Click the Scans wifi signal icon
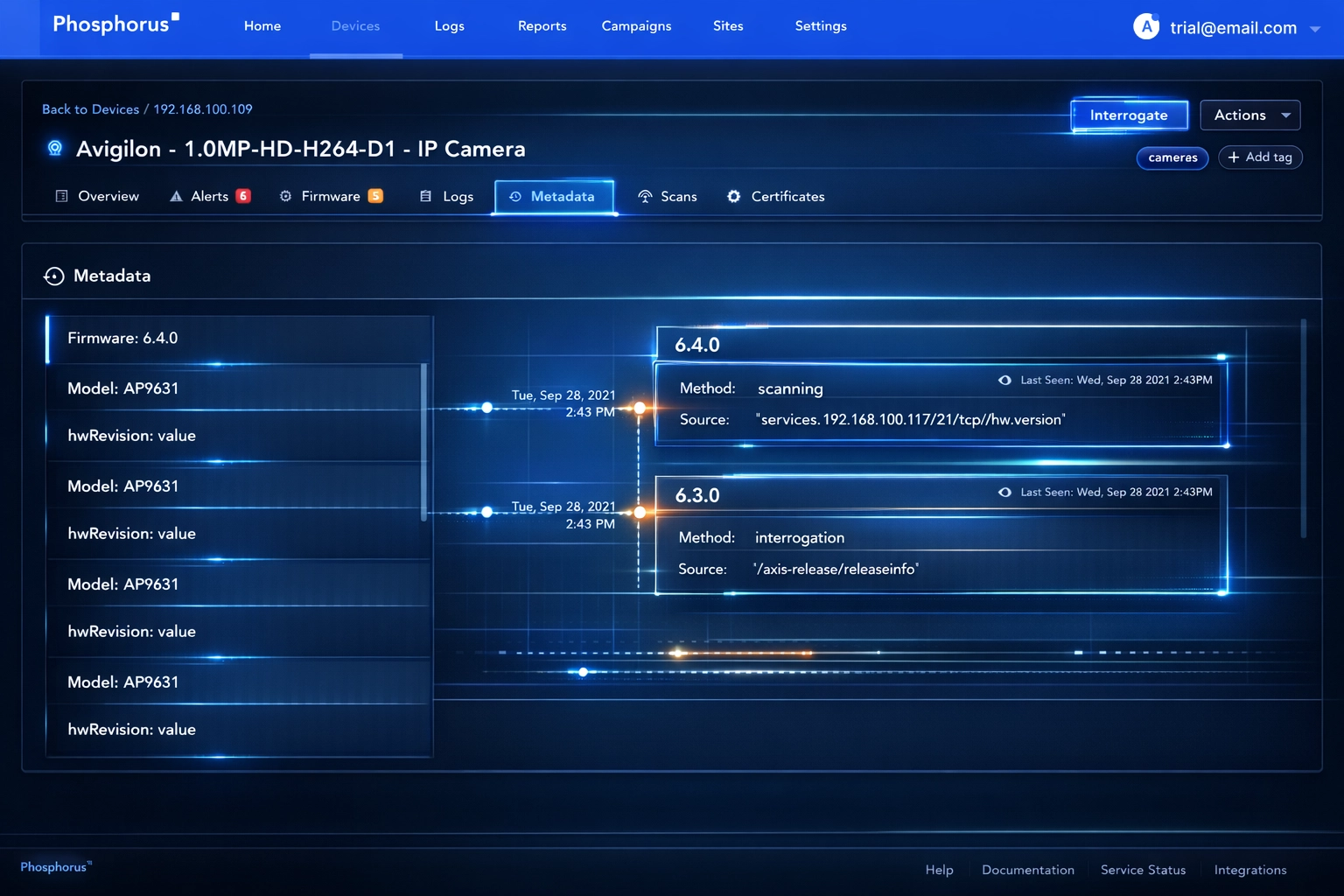 click(645, 196)
